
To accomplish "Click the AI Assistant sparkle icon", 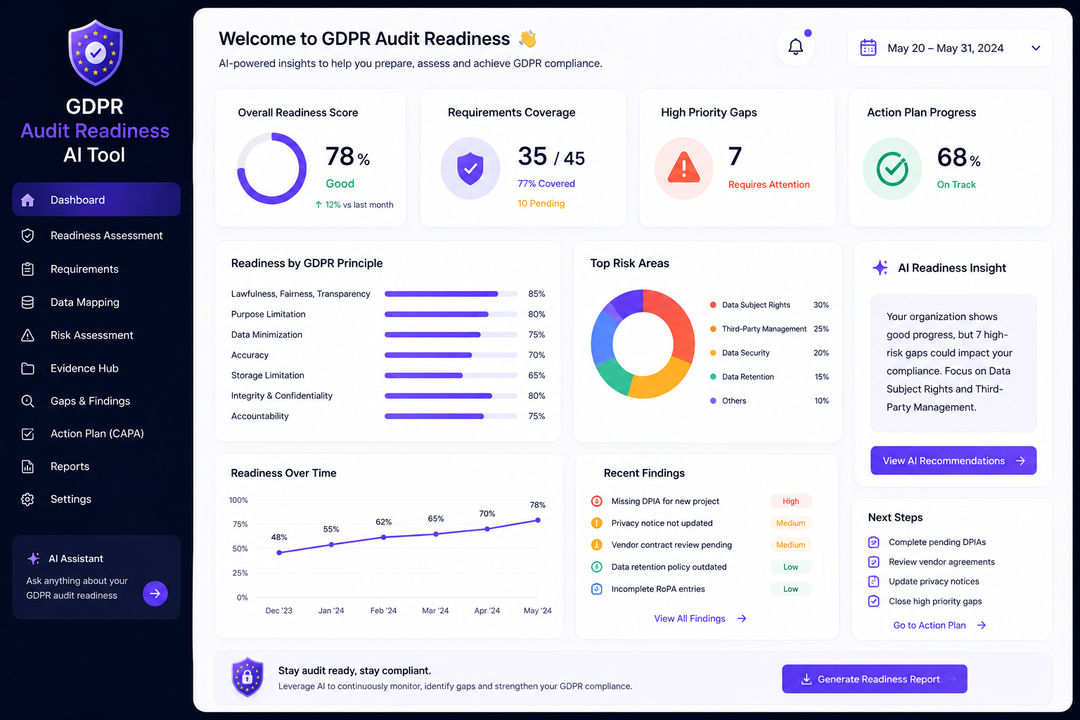I will (33, 558).
